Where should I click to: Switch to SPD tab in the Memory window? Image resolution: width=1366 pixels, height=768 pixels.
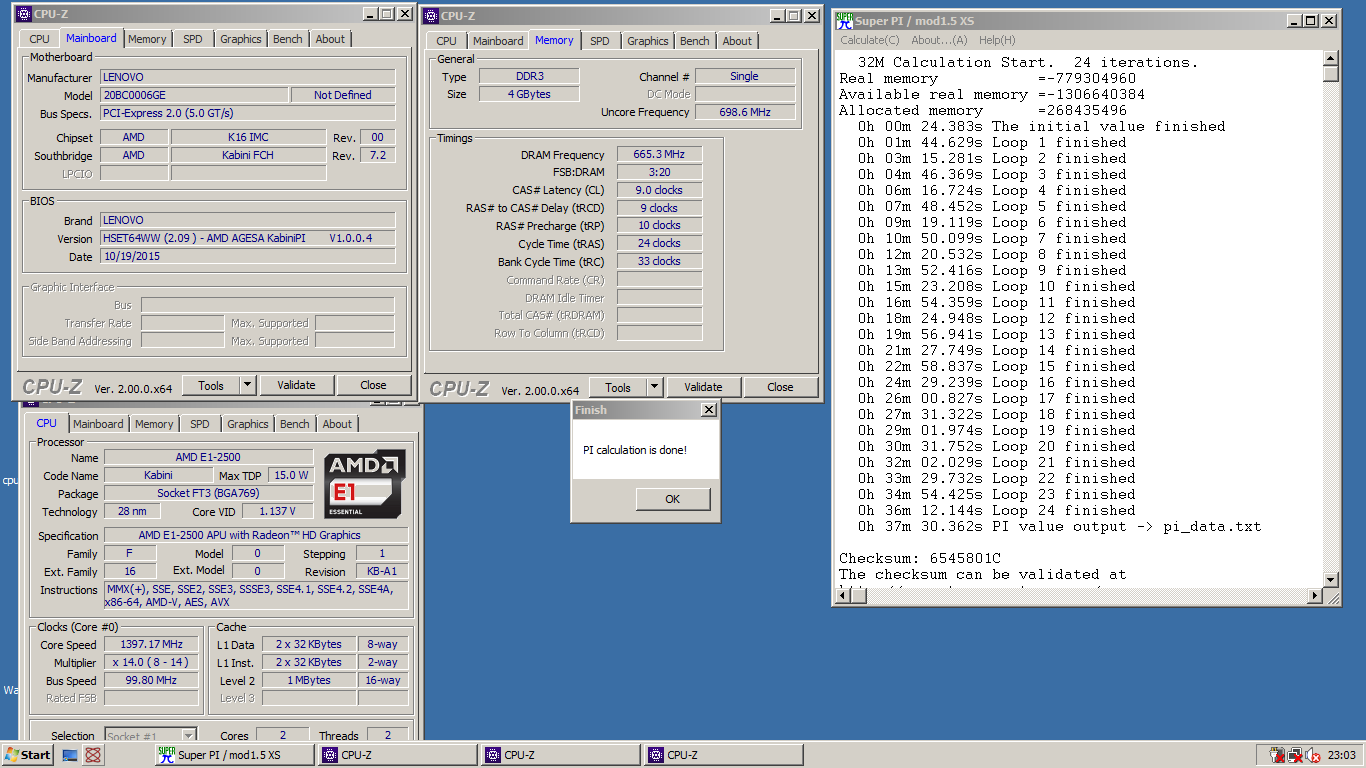click(599, 41)
